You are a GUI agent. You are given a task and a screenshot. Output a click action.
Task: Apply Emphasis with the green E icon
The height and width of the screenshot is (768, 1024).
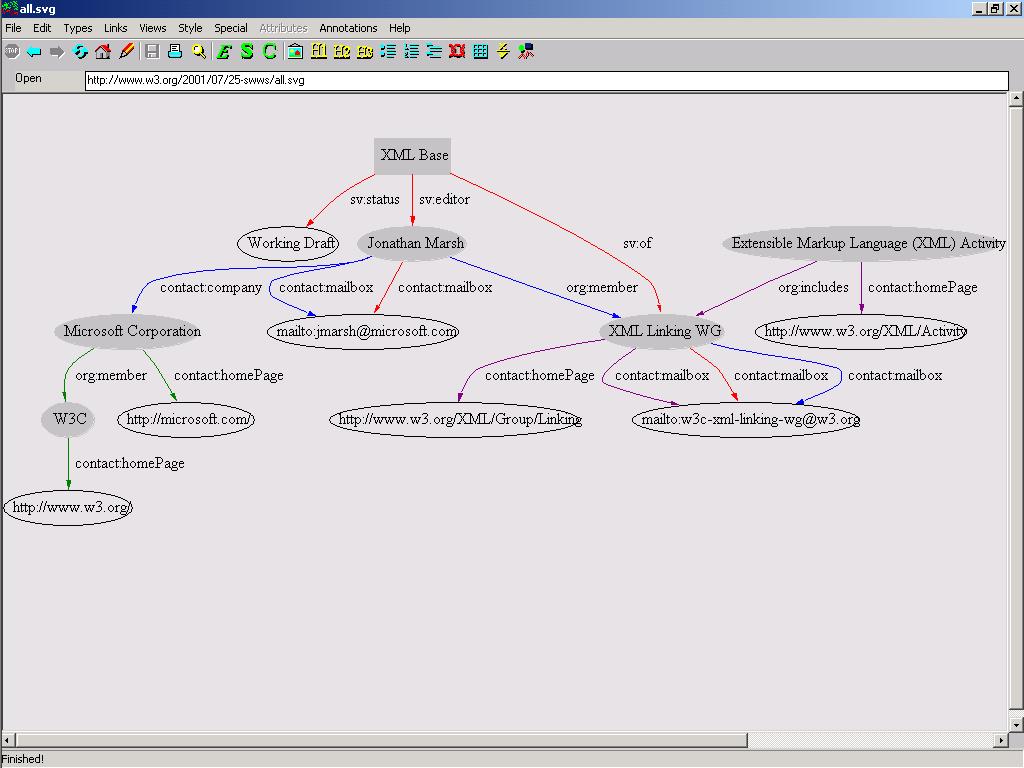point(224,51)
